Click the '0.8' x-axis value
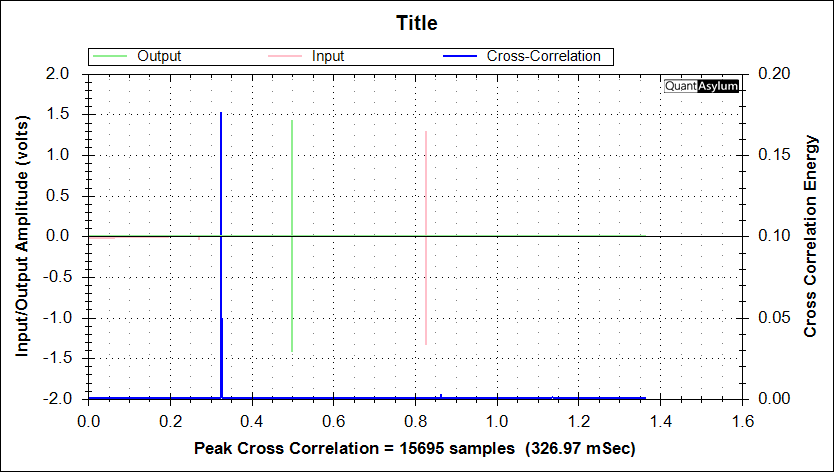Screen dimensions: 834x472 tap(415, 422)
